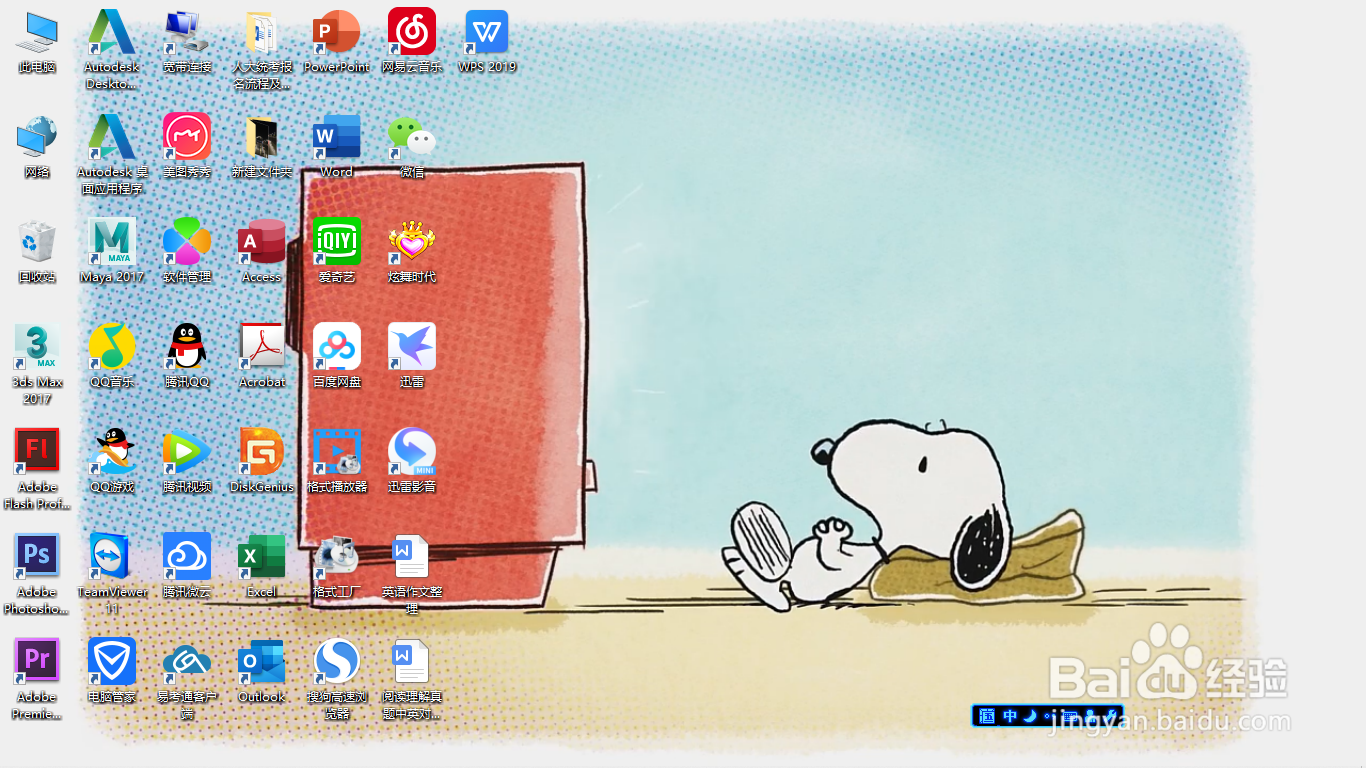The width and height of the screenshot is (1366, 768).
Task: Open the IME wrench settings tool
Action: [x=1110, y=716]
